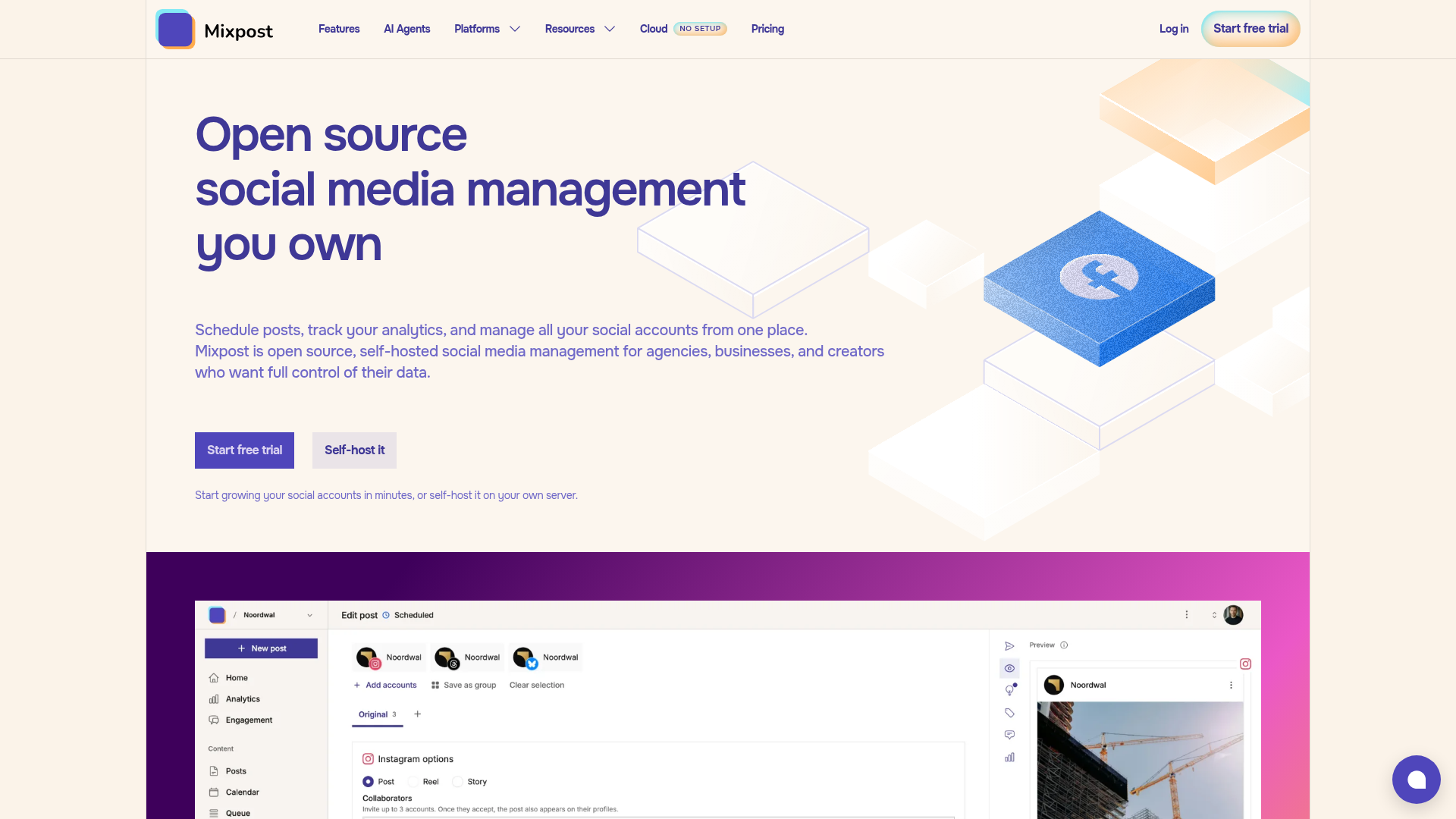1456x819 pixels.
Task: Click the tag icon in the editor sidebar
Action: (x=1009, y=713)
